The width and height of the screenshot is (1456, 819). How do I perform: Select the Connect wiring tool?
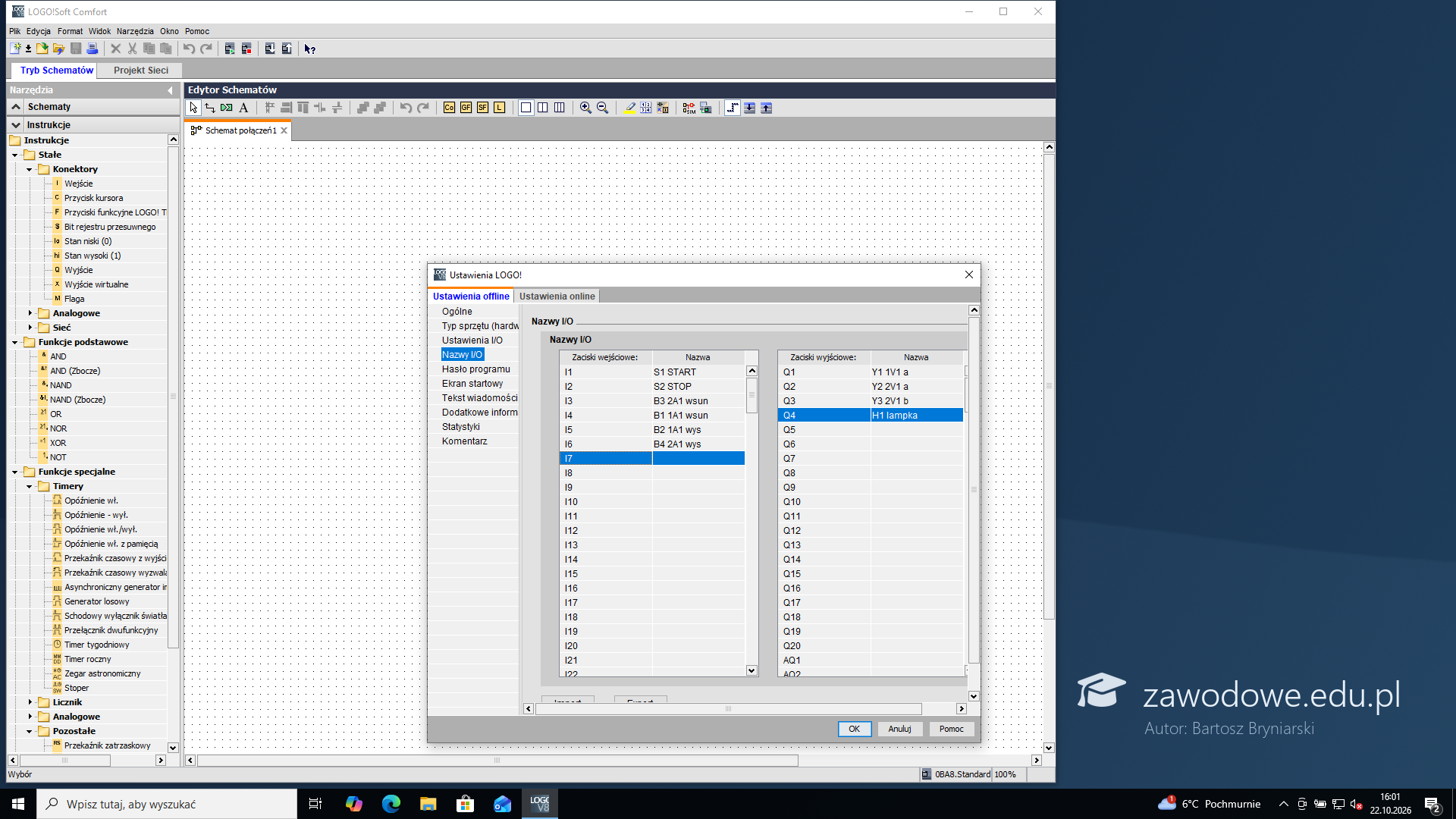click(210, 108)
